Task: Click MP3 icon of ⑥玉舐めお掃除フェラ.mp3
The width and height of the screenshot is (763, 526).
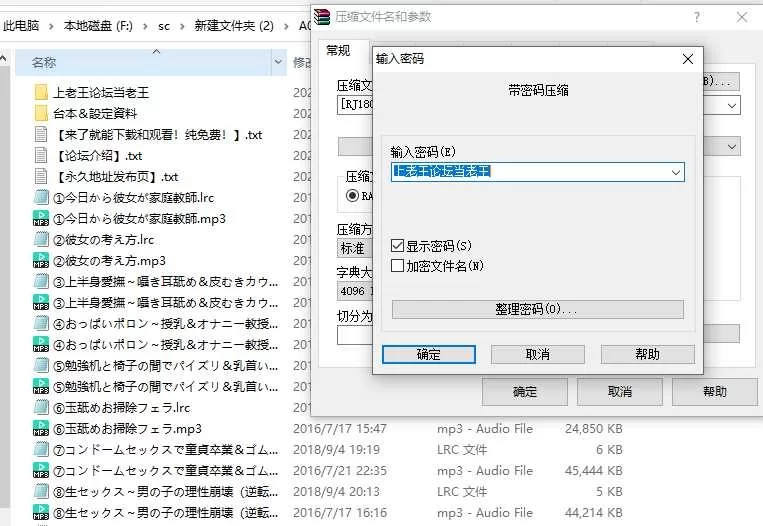Action: tap(41, 429)
